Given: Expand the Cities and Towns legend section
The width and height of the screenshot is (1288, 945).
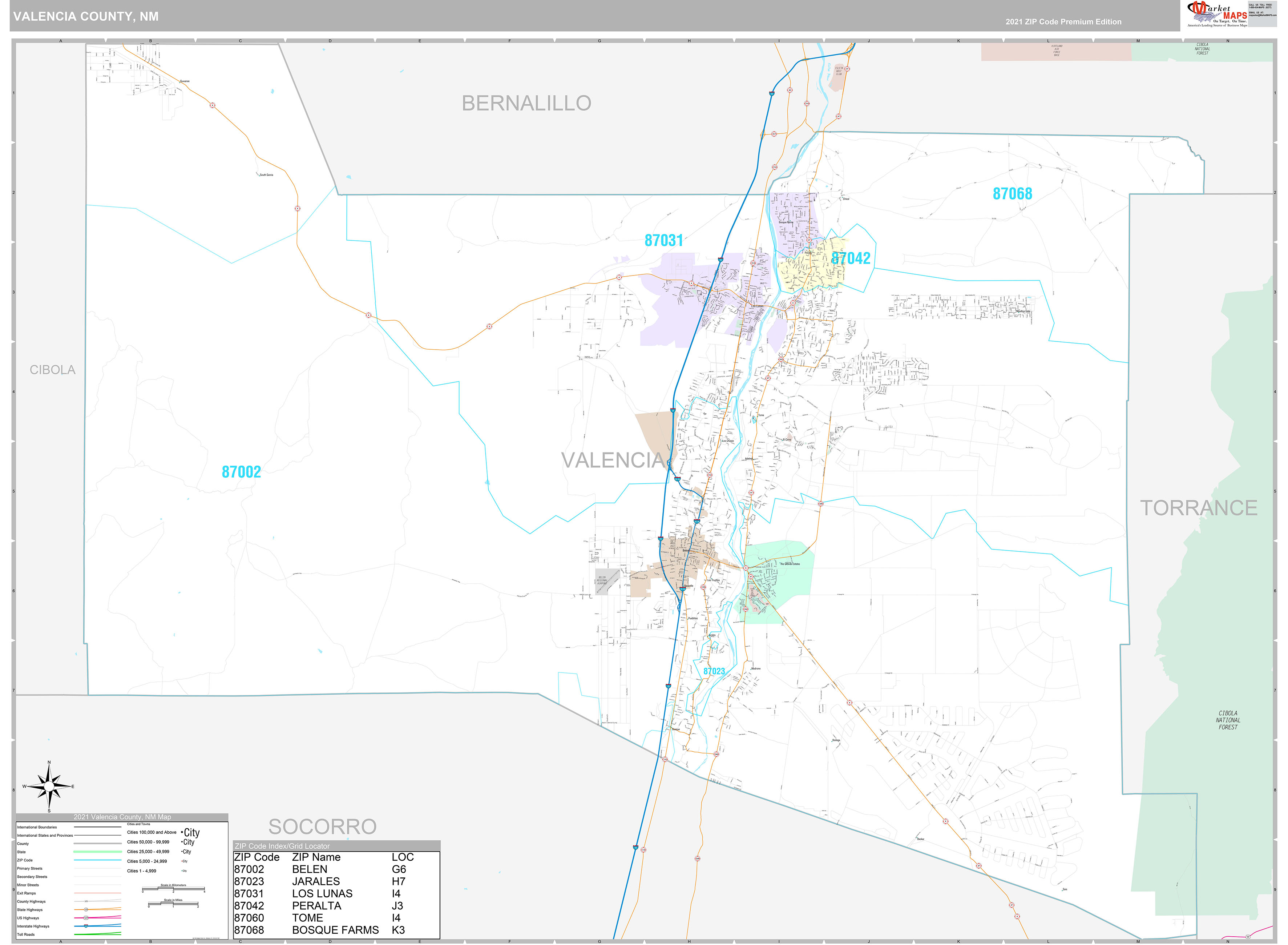Looking at the screenshot, I should [x=139, y=824].
